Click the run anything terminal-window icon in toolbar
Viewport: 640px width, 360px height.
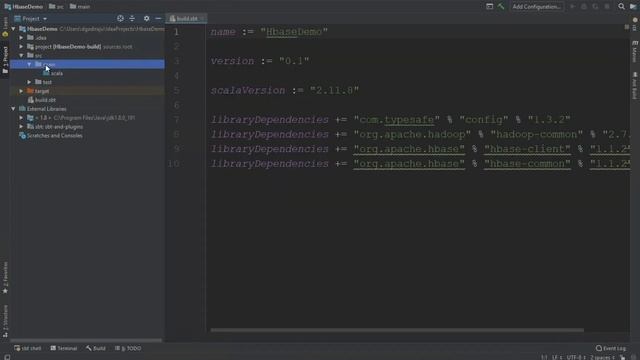[489, 7]
